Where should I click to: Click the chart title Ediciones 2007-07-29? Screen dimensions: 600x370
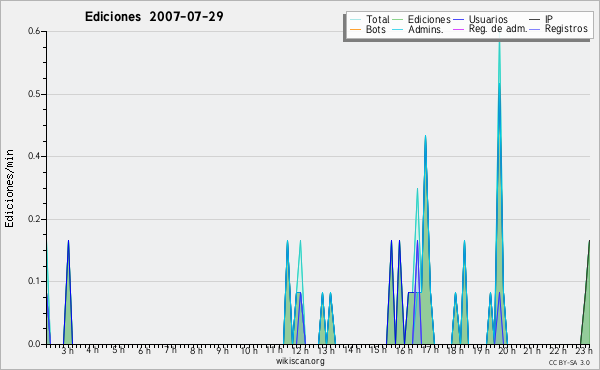154,17
